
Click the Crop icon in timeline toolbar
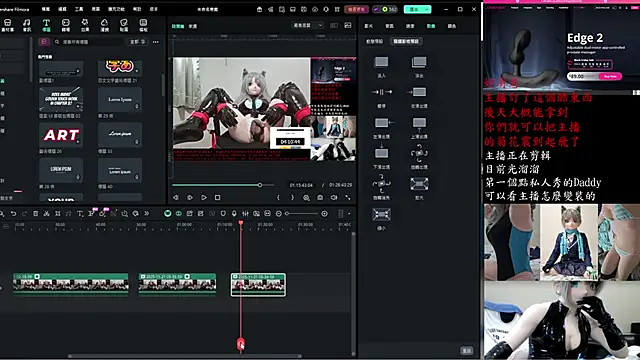coord(58,213)
